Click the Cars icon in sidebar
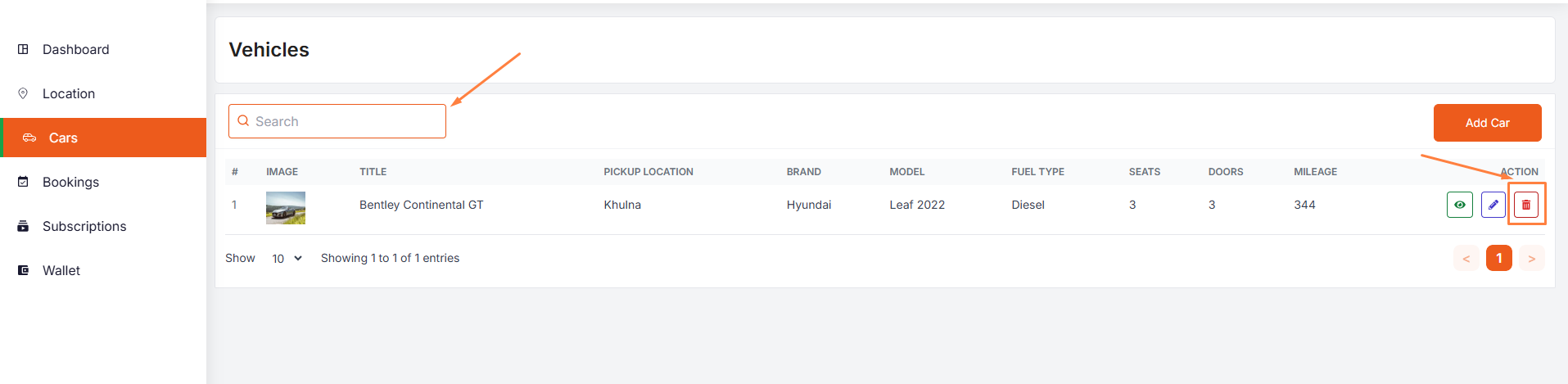 [x=29, y=138]
